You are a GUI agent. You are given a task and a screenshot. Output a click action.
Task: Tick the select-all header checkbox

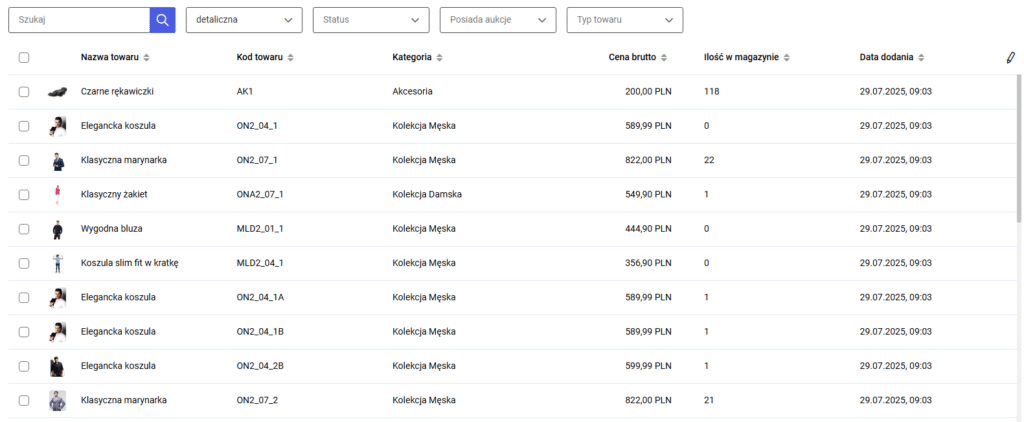(x=24, y=57)
